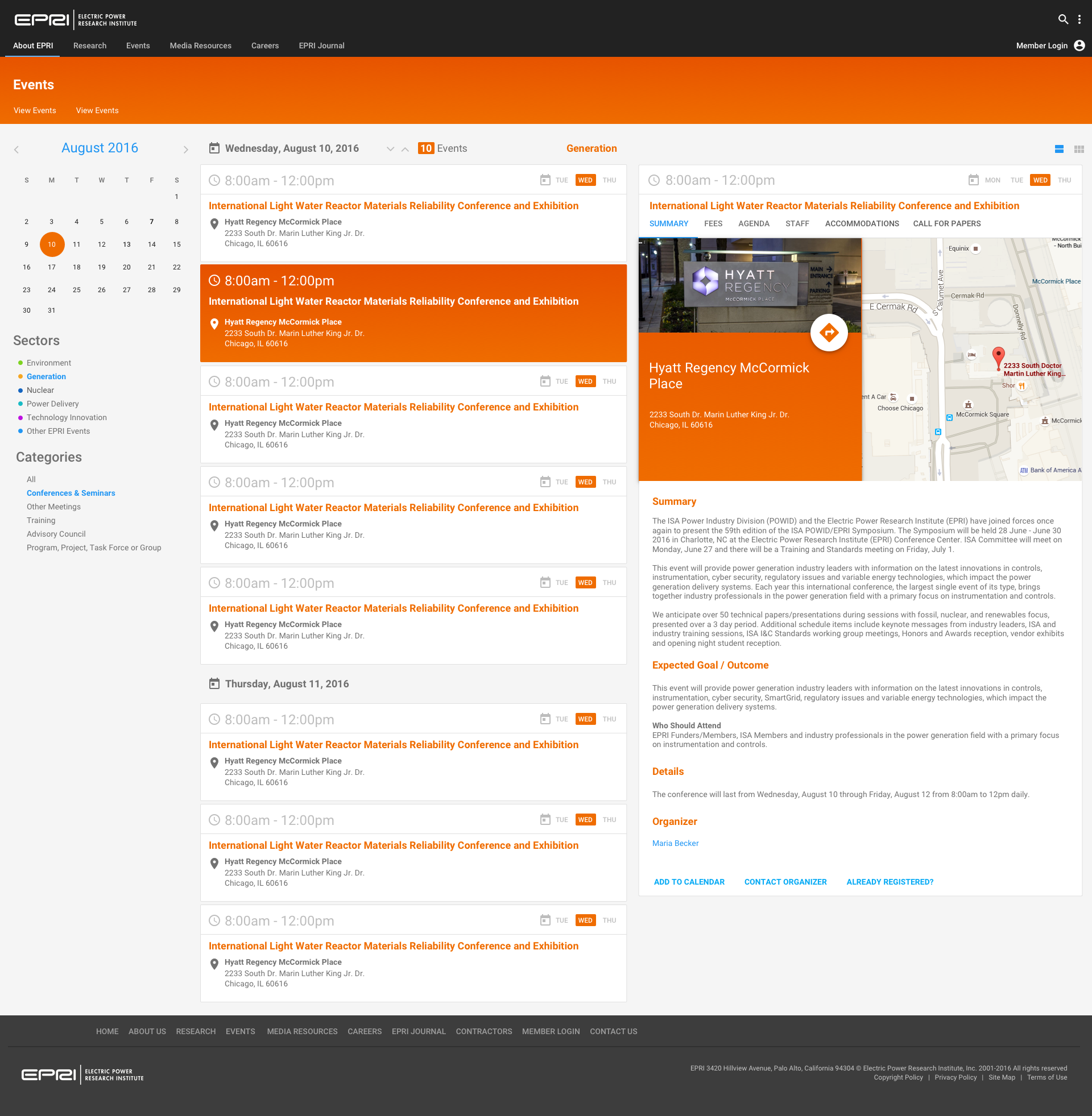Click ALREADY REGISTERED? button
Viewport: 1092px width, 1116px height.
(890, 882)
